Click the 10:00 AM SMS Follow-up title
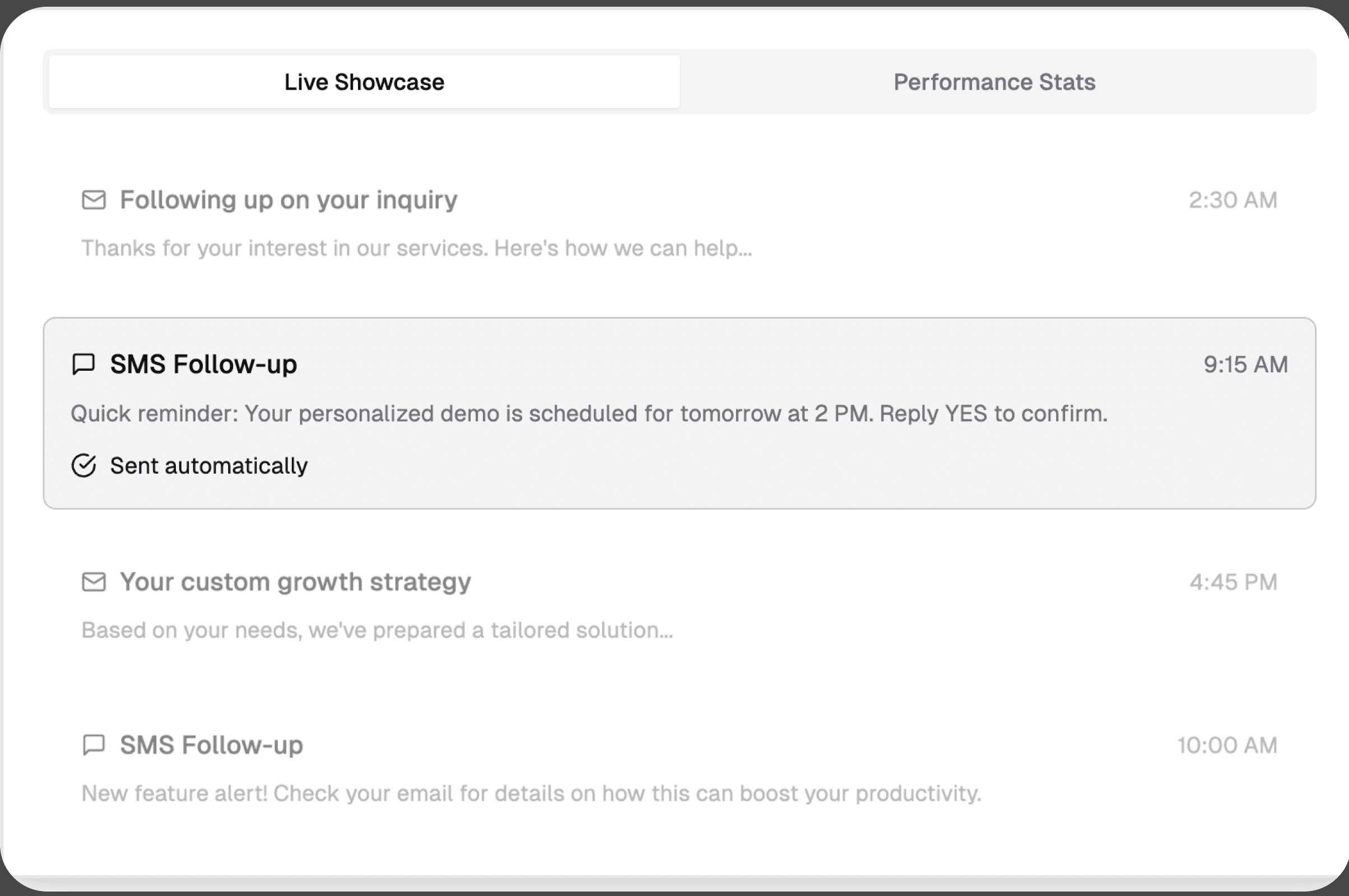The image size is (1349, 896). [x=212, y=745]
